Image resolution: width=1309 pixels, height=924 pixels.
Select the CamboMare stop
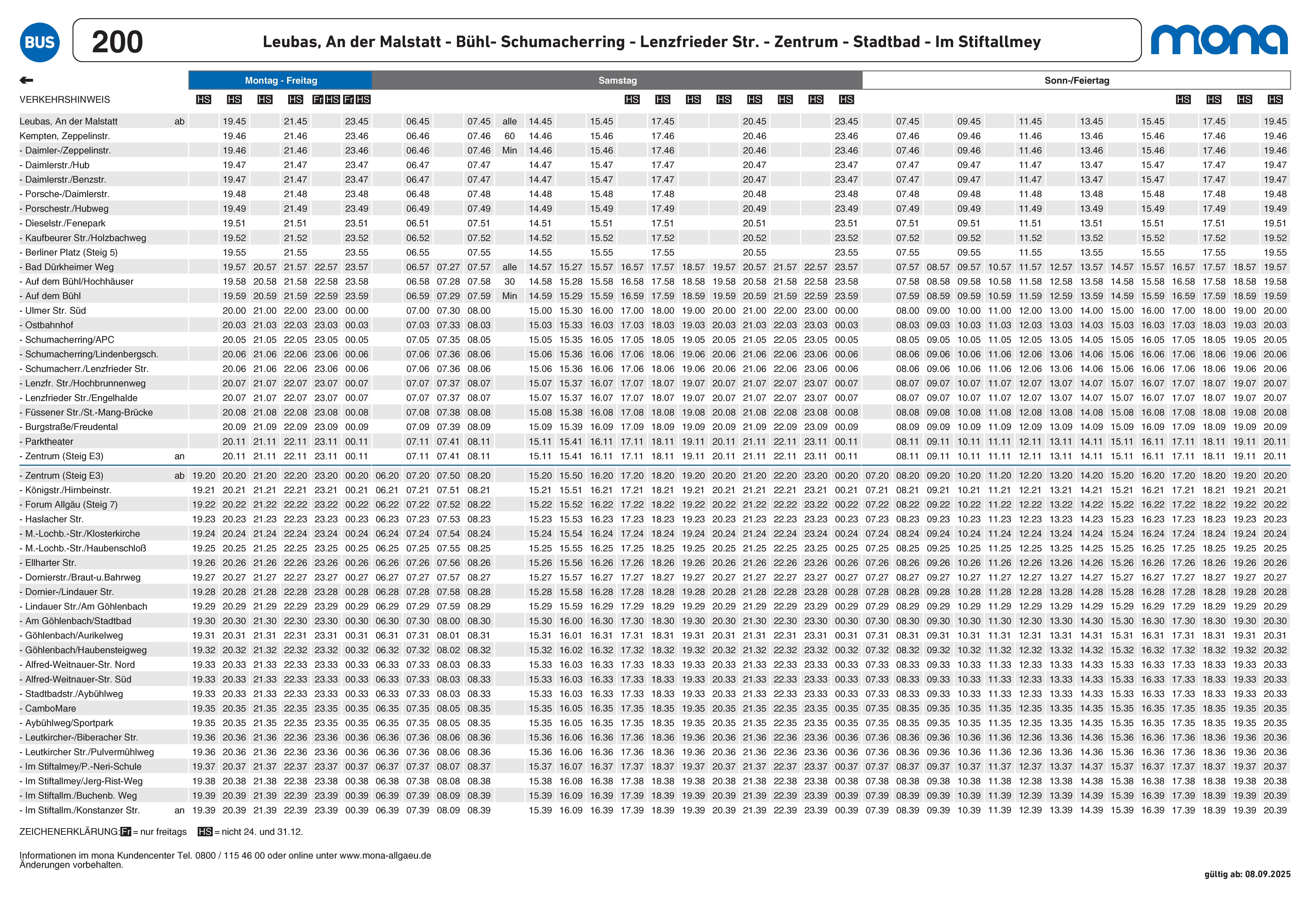tap(48, 709)
